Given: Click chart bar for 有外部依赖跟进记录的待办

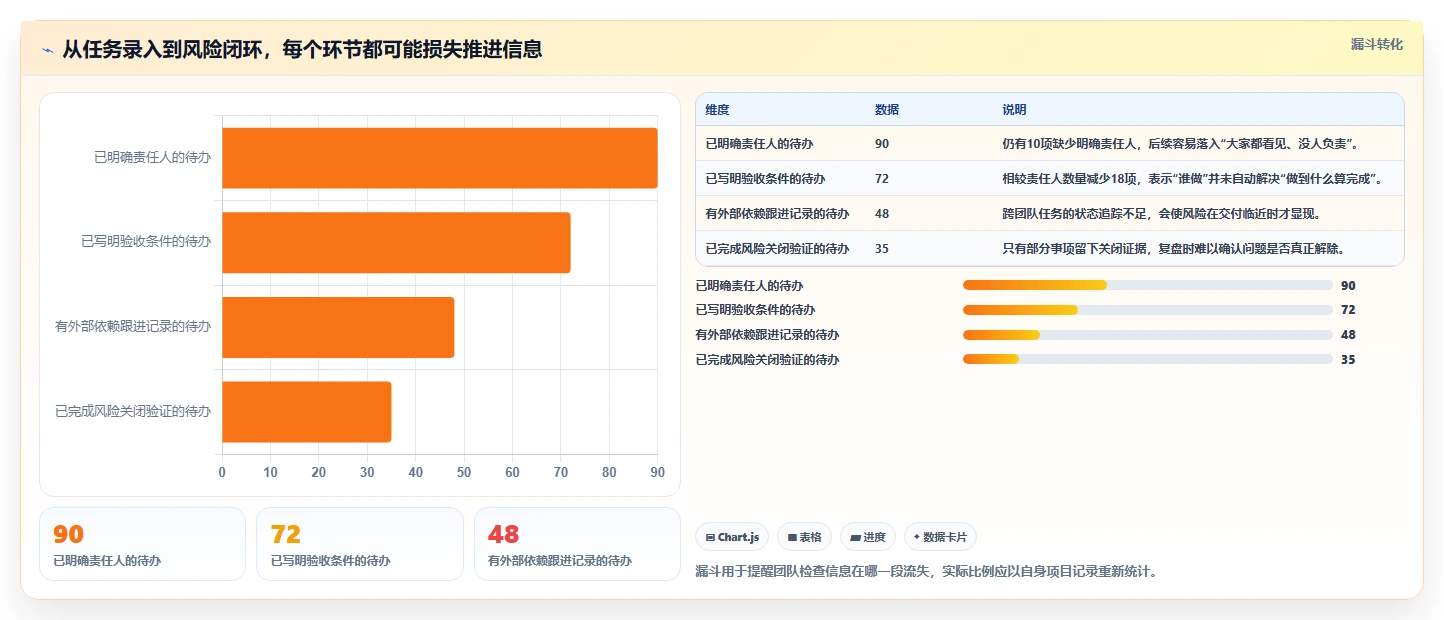Looking at the screenshot, I should tap(338, 327).
